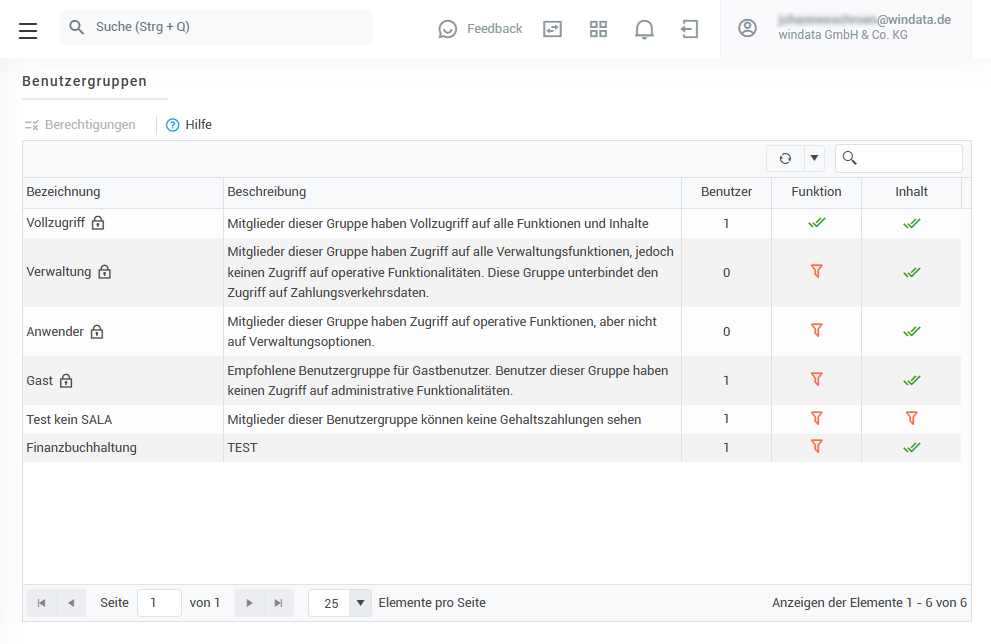This screenshot has width=991, height=644.
Task: Click the refresh table button
Action: pyautogui.click(x=785, y=158)
